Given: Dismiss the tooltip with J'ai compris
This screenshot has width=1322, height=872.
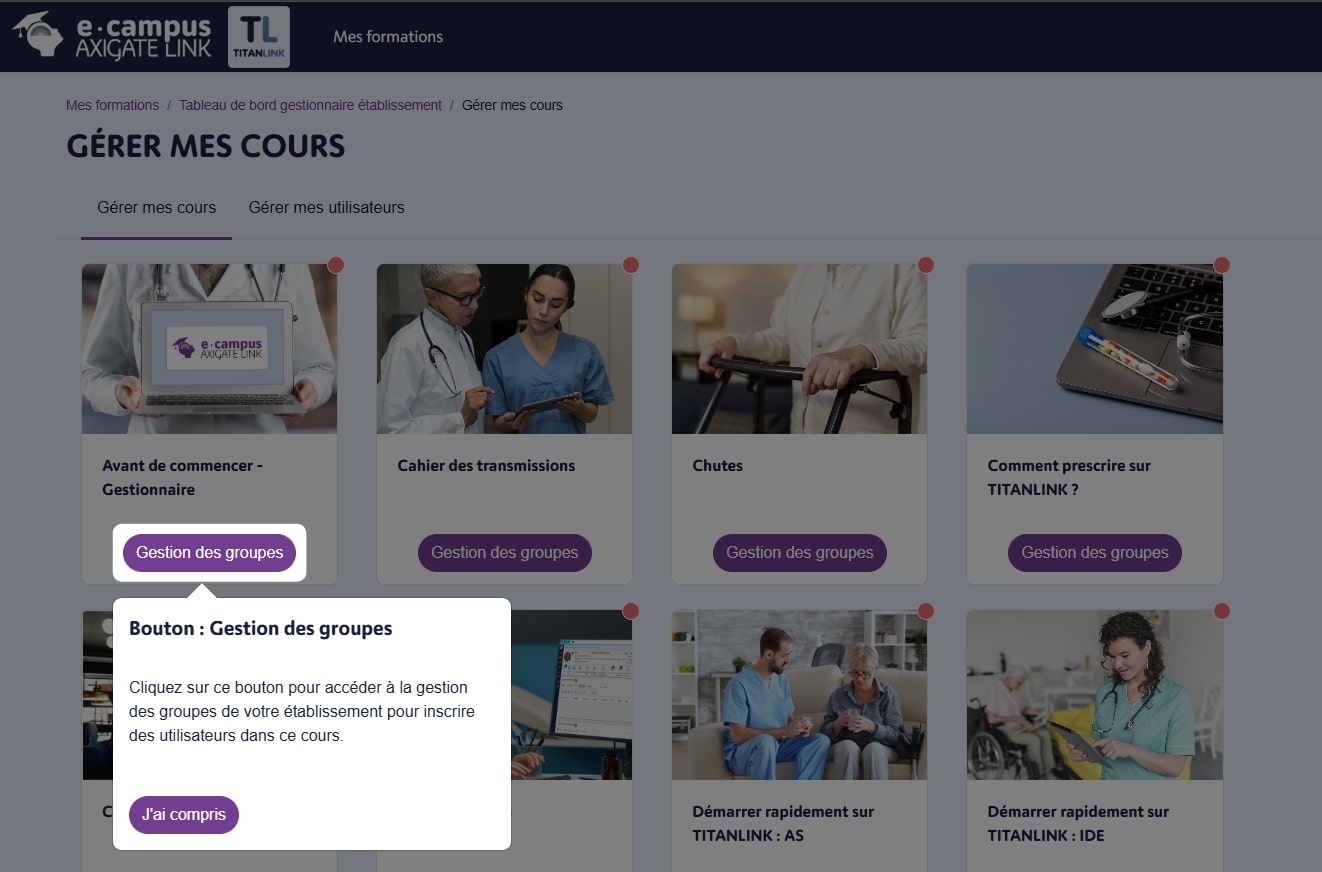Looking at the screenshot, I should point(184,814).
